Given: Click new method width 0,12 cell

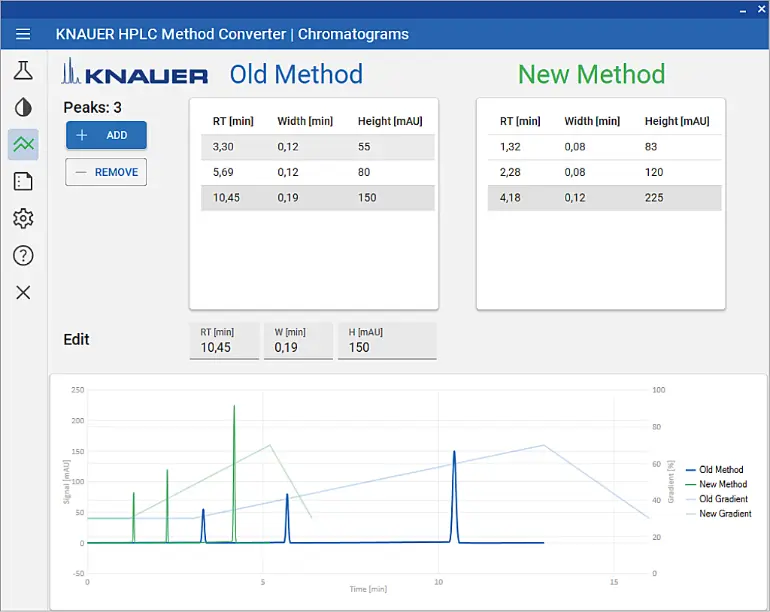Looking at the screenshot, I should [x=575, y=198].
